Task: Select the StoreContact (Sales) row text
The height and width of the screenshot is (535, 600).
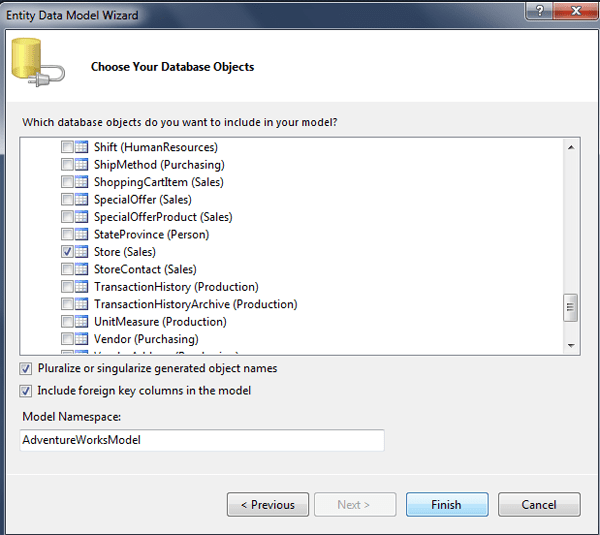Action: (x=145, y=269)
